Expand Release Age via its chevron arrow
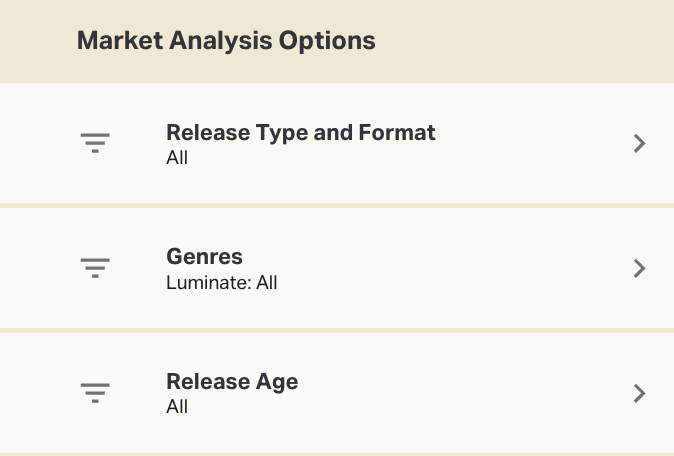The height and width of the screenshot is (456, 674). [x=640, y=393]
